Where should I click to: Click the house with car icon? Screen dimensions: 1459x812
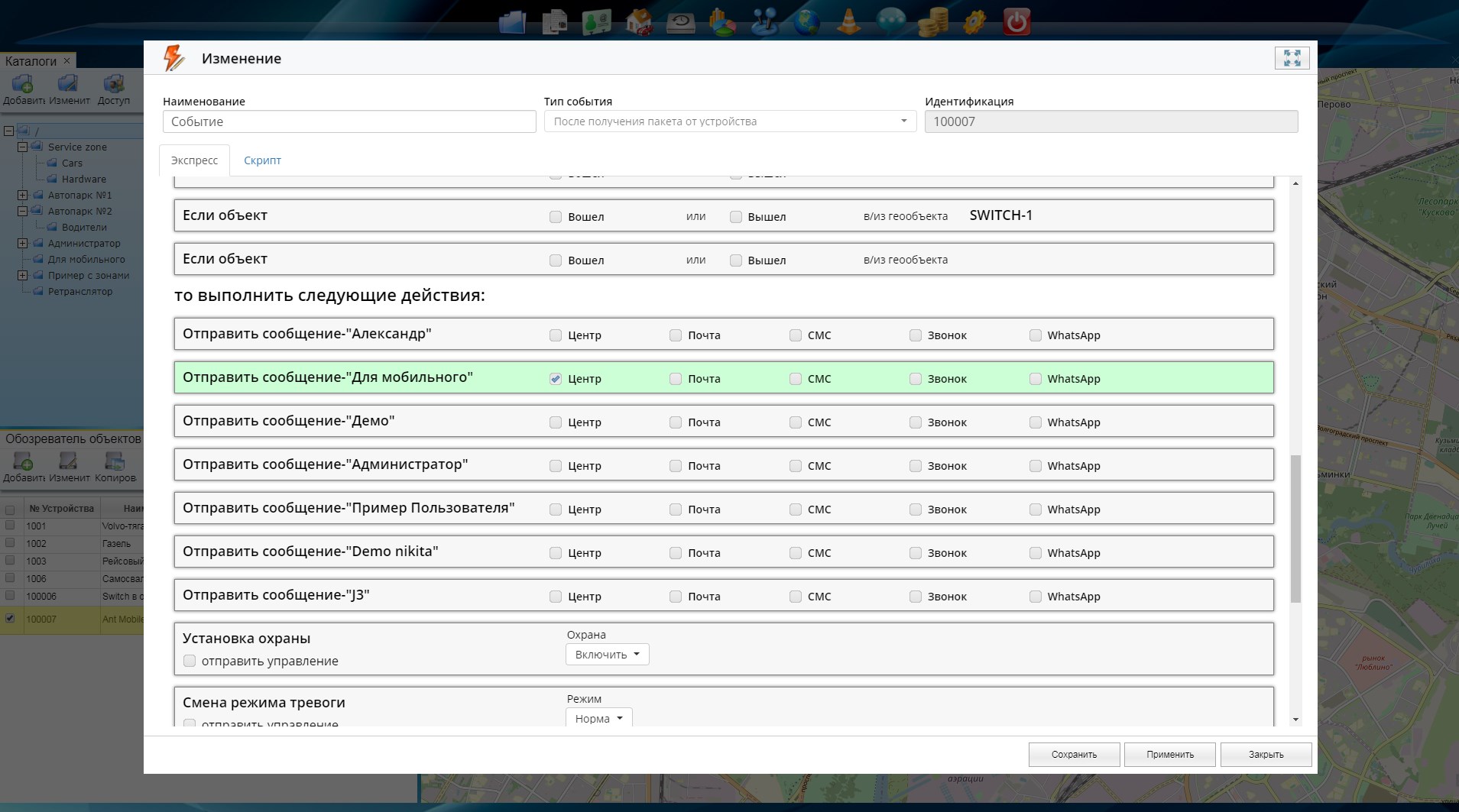(639, 21)
